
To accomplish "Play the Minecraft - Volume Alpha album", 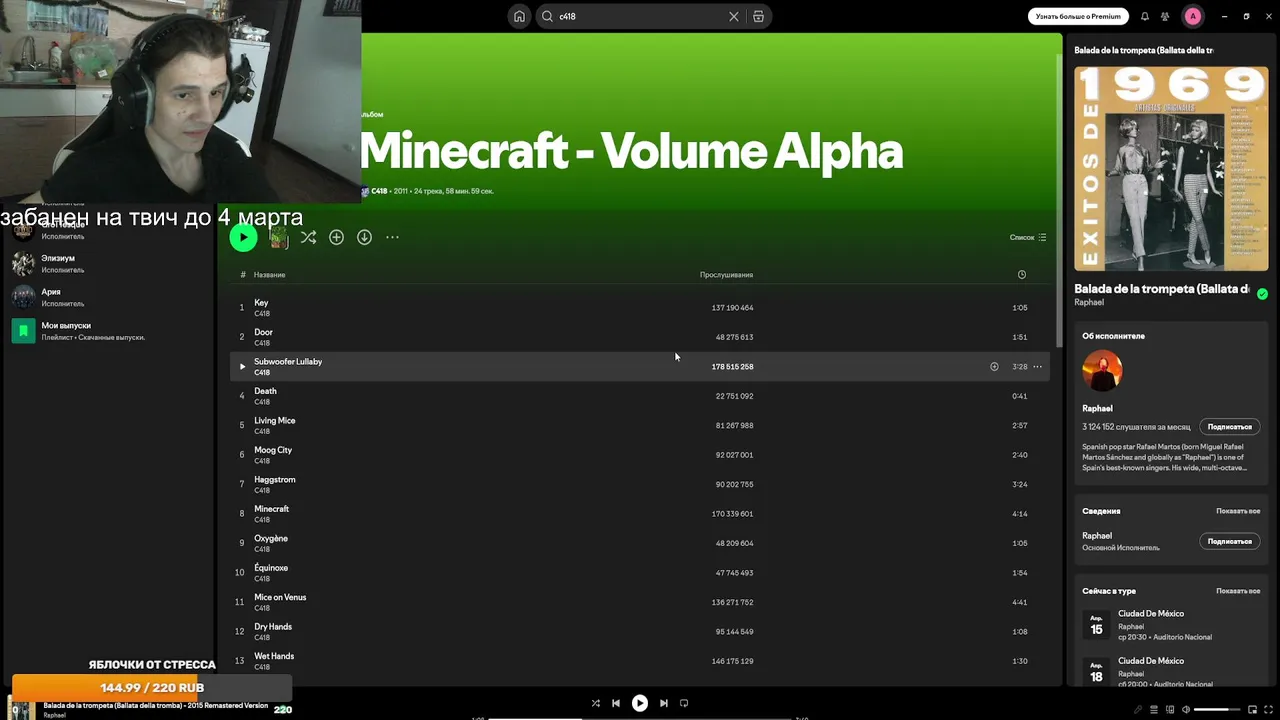I will click(x=243, y=237).
